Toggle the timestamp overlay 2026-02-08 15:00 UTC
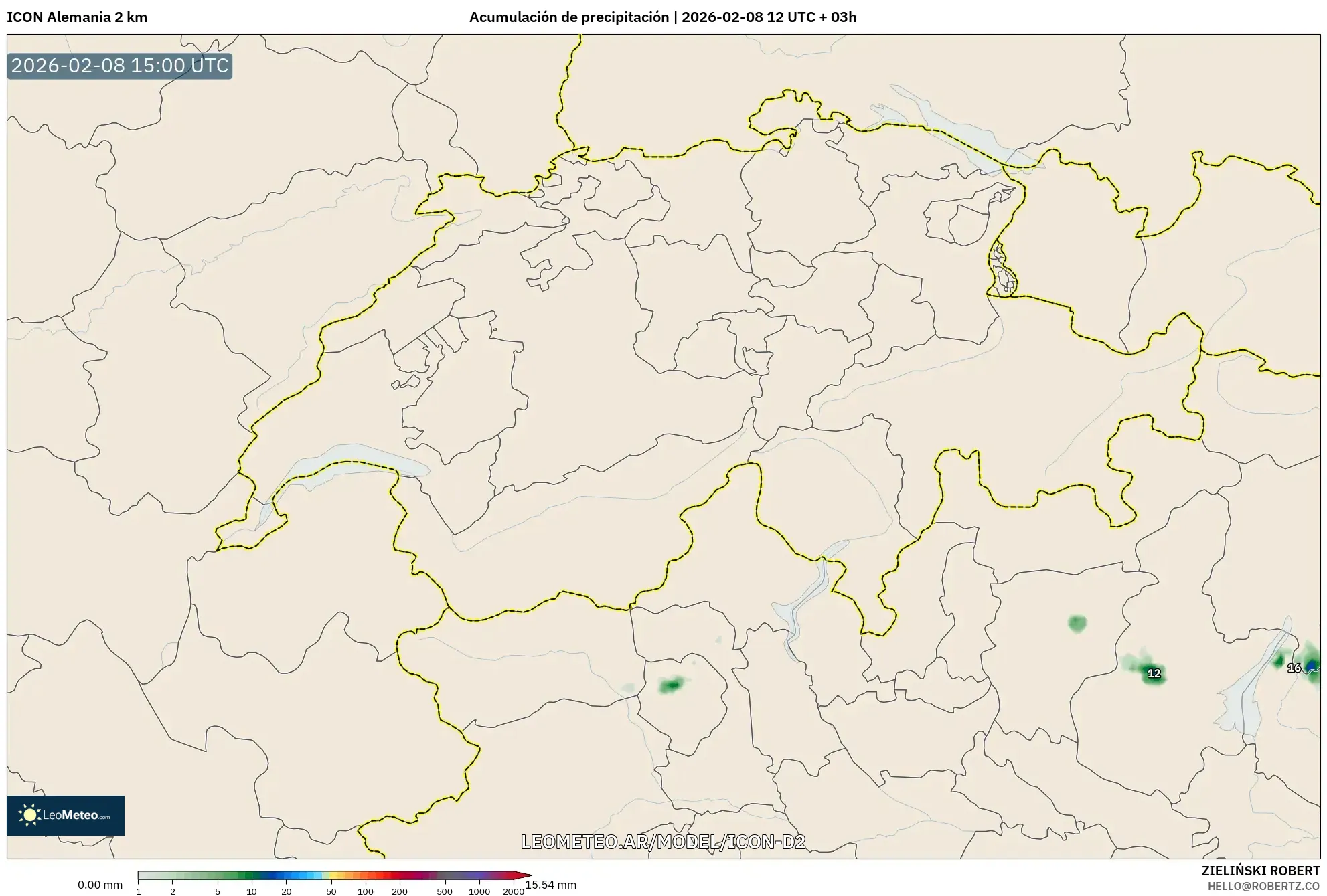The height and width of the screenshot is (896, 1327). click(121, 66)
